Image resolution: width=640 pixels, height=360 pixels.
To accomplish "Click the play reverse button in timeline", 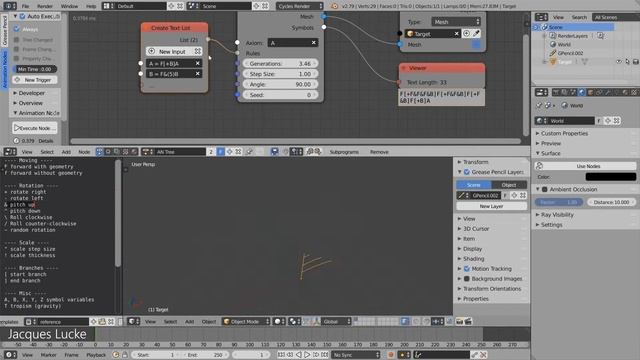I will [x=298, y=355].
